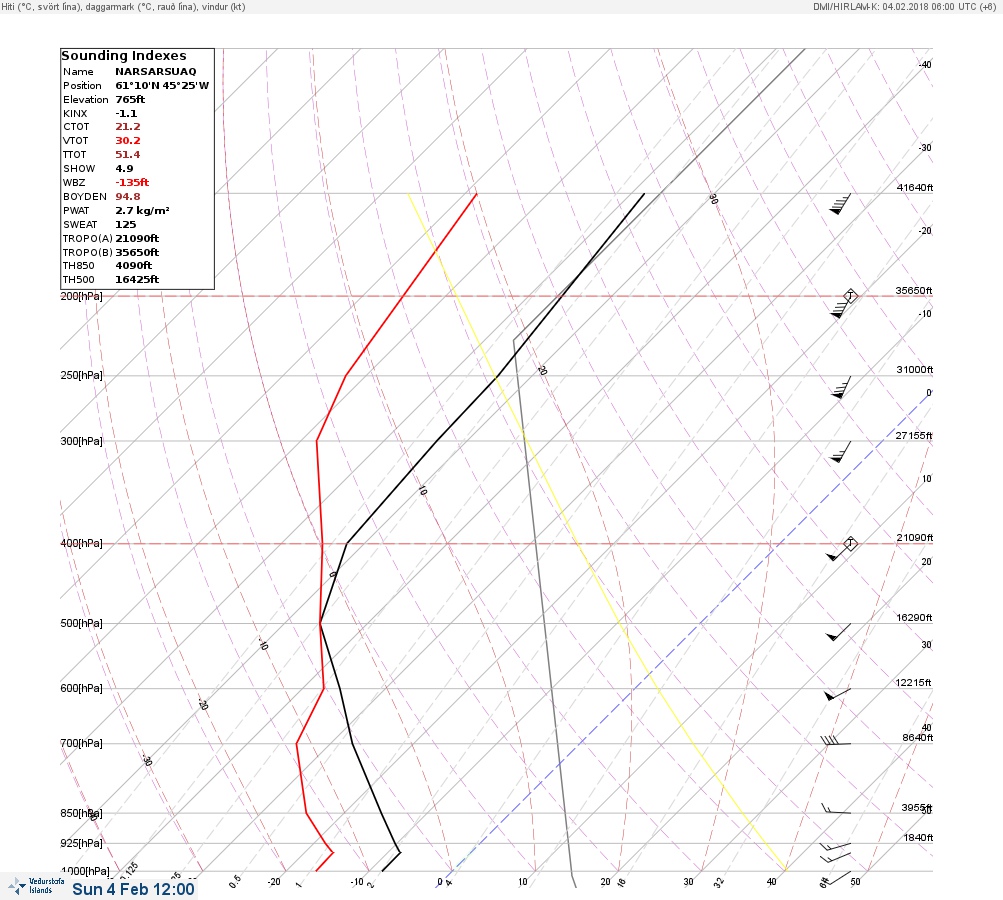Image resolution: width=1003 pixels, height=900 pixels.
Task: Select the wind barb below the 41640ft label
Action: 841,204
